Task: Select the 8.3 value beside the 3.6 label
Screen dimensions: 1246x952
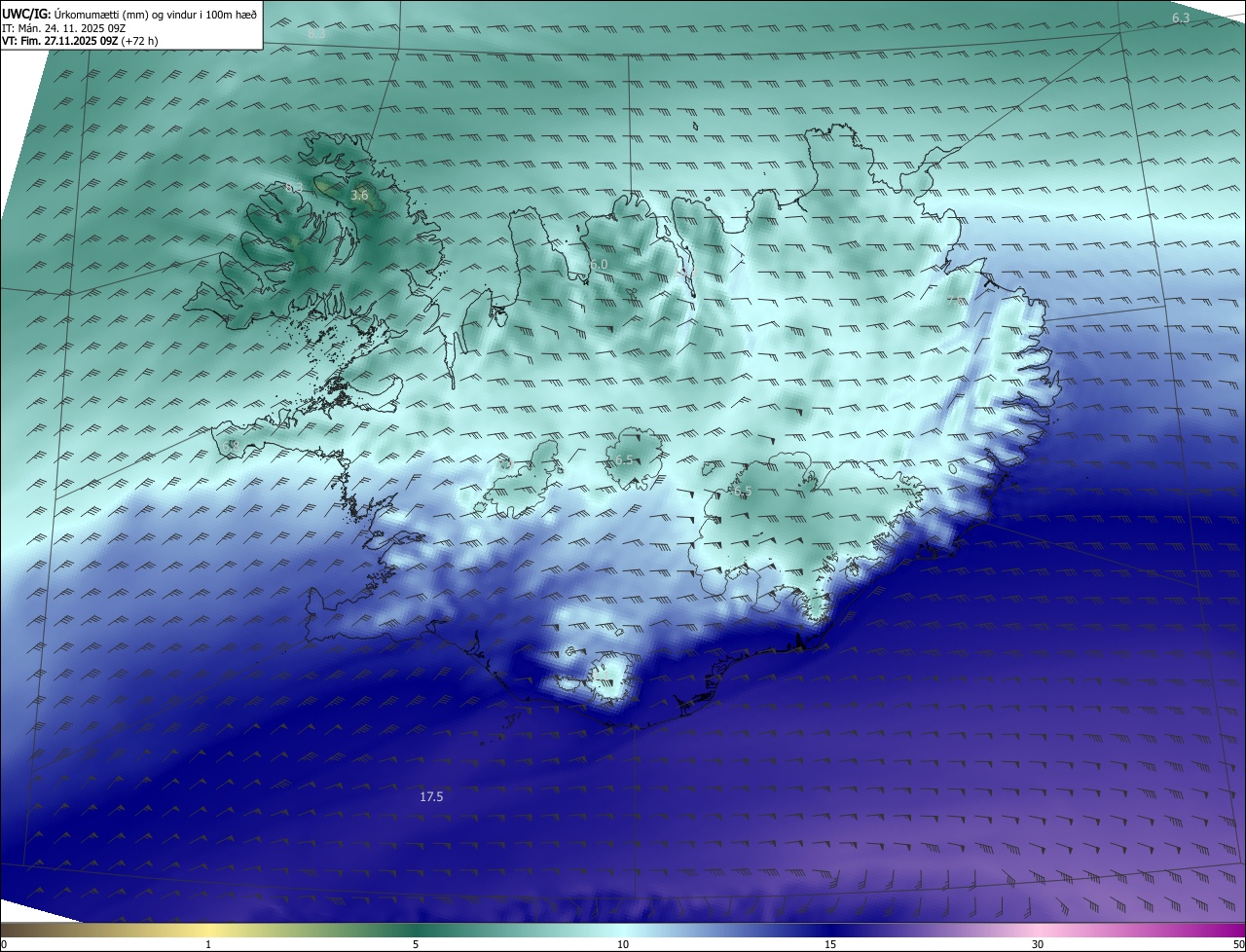Action: pos(294,187)
